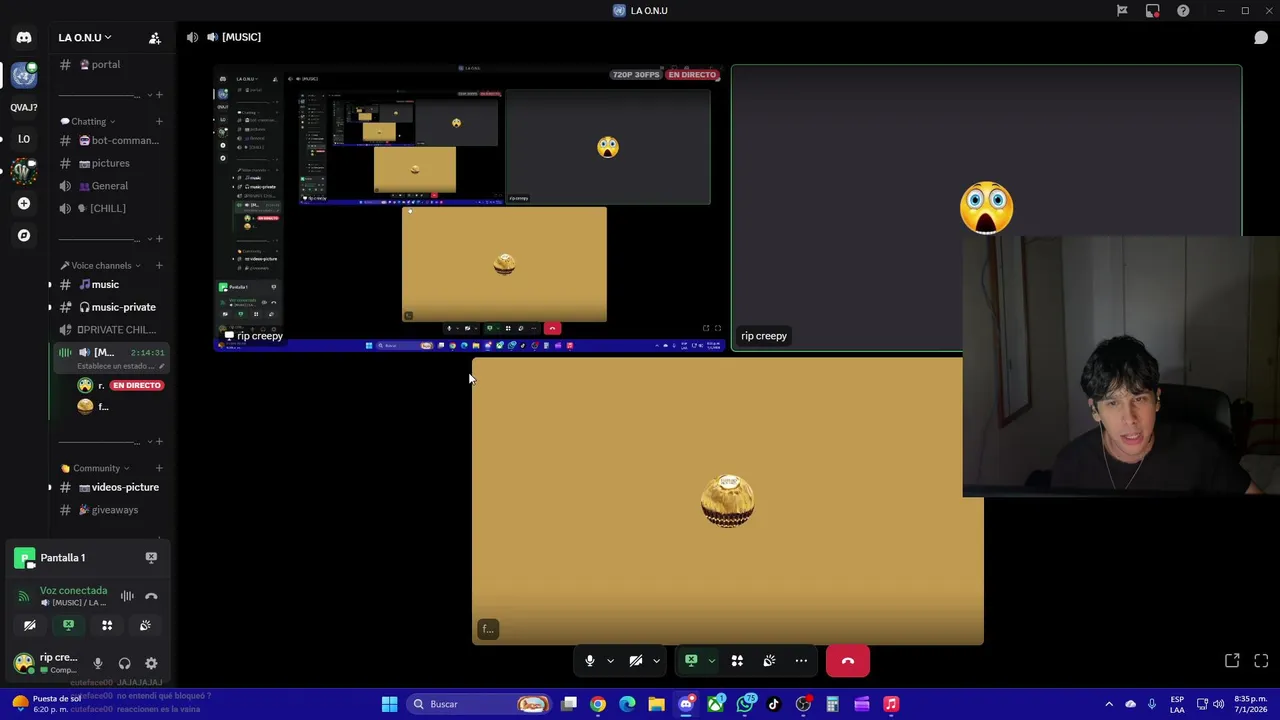Select rip creepy's live stream tile
Viewport: 1280px width, 720px height.
coord(469,209)
